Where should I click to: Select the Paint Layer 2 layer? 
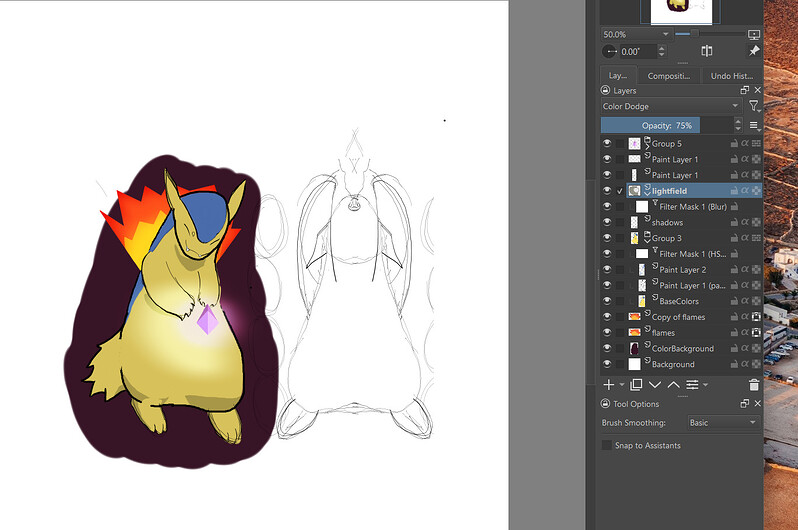tap(682, 269)
